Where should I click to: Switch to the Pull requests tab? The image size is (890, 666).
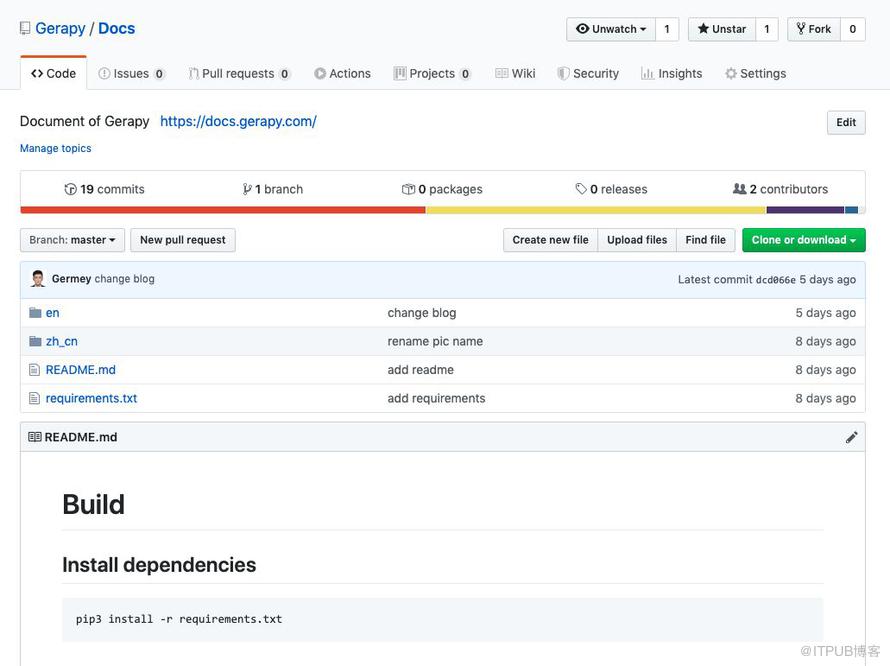[239, 73]
